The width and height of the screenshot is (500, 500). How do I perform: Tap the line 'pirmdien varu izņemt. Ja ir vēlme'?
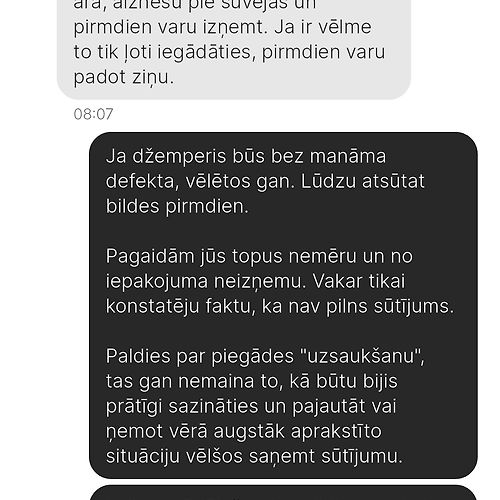[x=222, y=27]
